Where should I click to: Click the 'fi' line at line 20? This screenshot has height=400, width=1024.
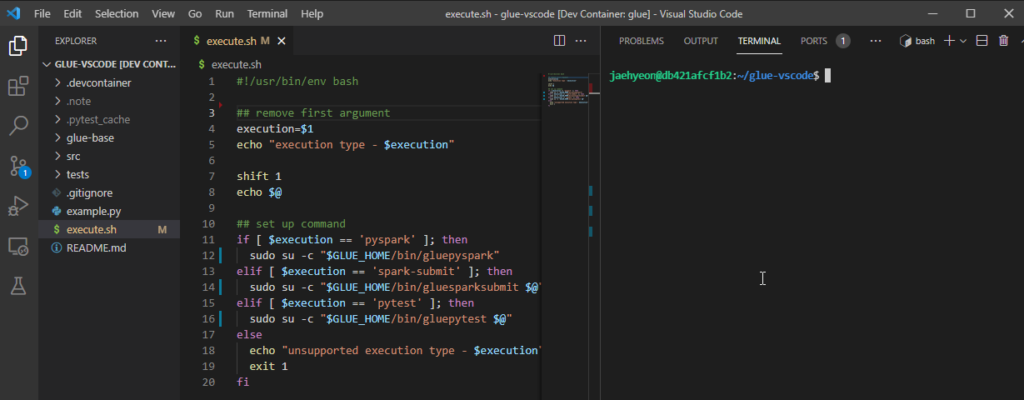tap(242, 382)
